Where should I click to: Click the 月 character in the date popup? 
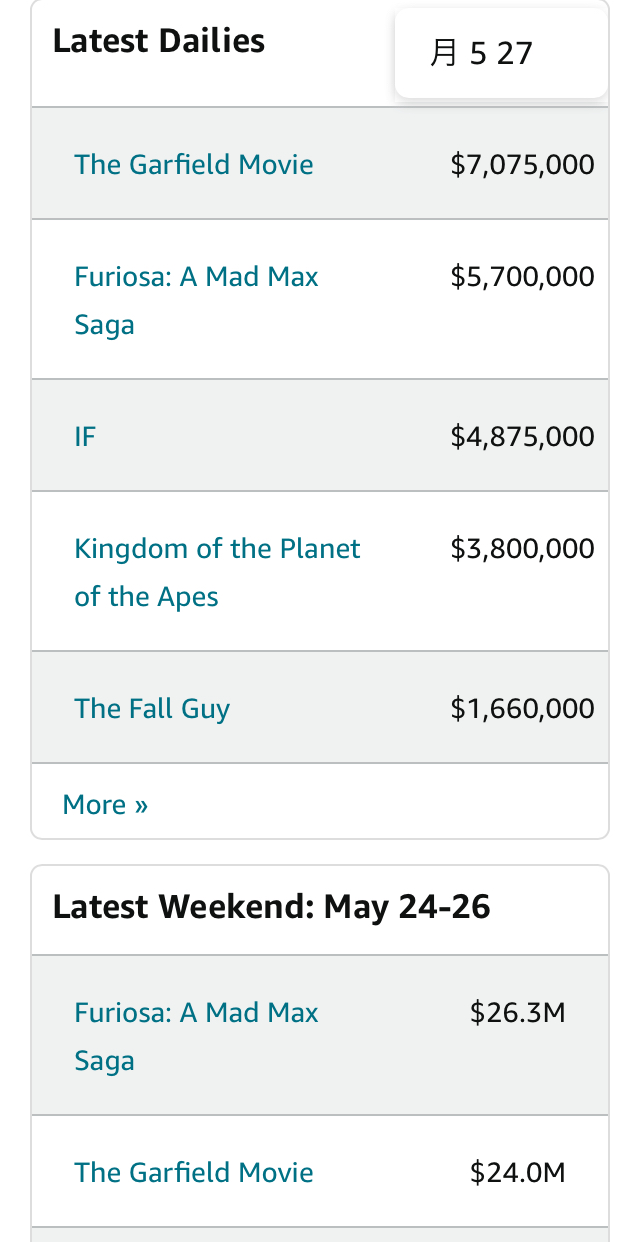pos(443,53)
